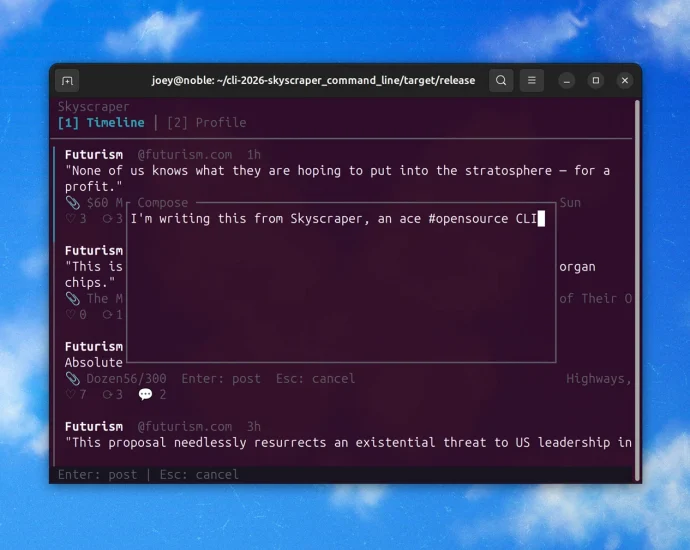
Task: Click "Esc: cancel" in bottom status bar
Action: click(x=199, y=475)
